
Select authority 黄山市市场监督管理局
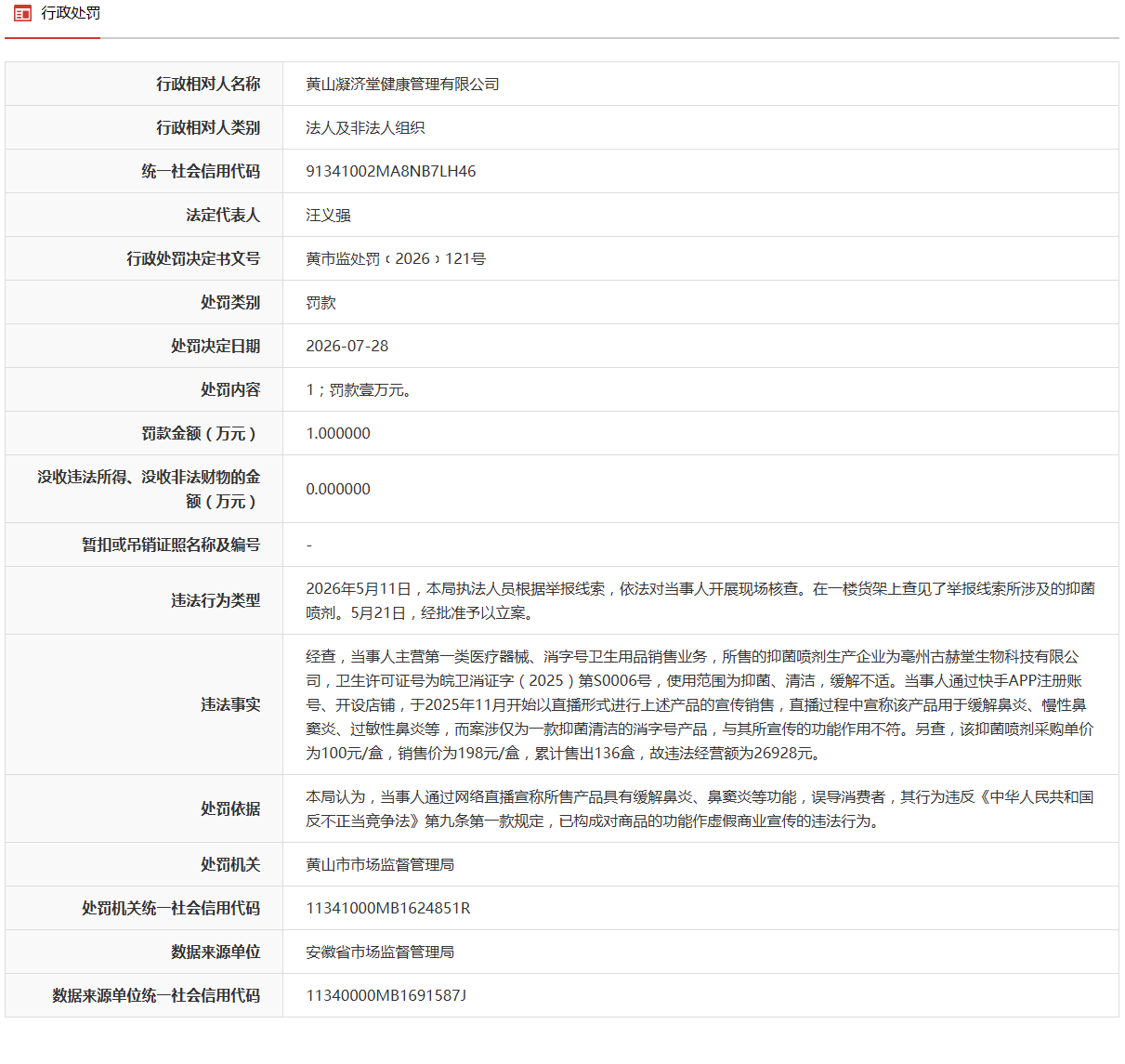(x=380, y=864)
